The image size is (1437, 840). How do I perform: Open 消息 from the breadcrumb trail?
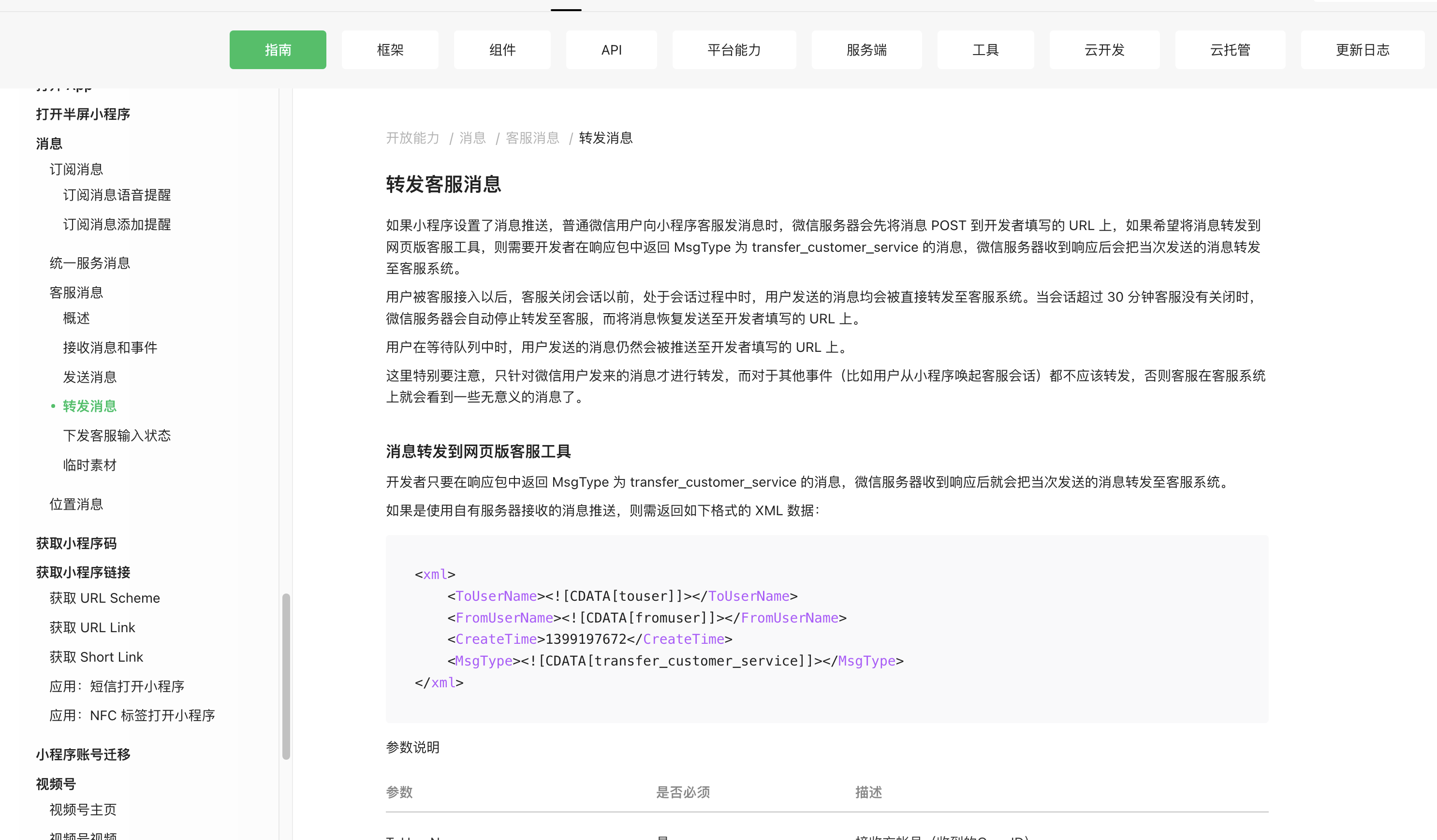coord(472,137)
